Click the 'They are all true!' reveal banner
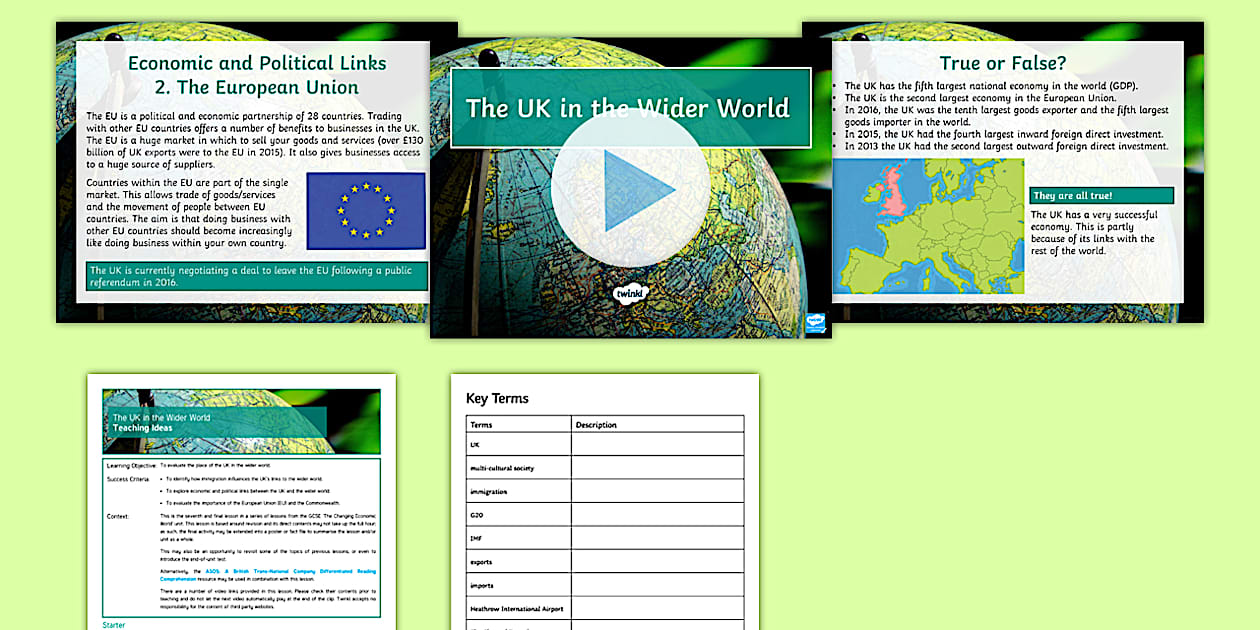1260x630 pixels. click(x=1102, y=194)
